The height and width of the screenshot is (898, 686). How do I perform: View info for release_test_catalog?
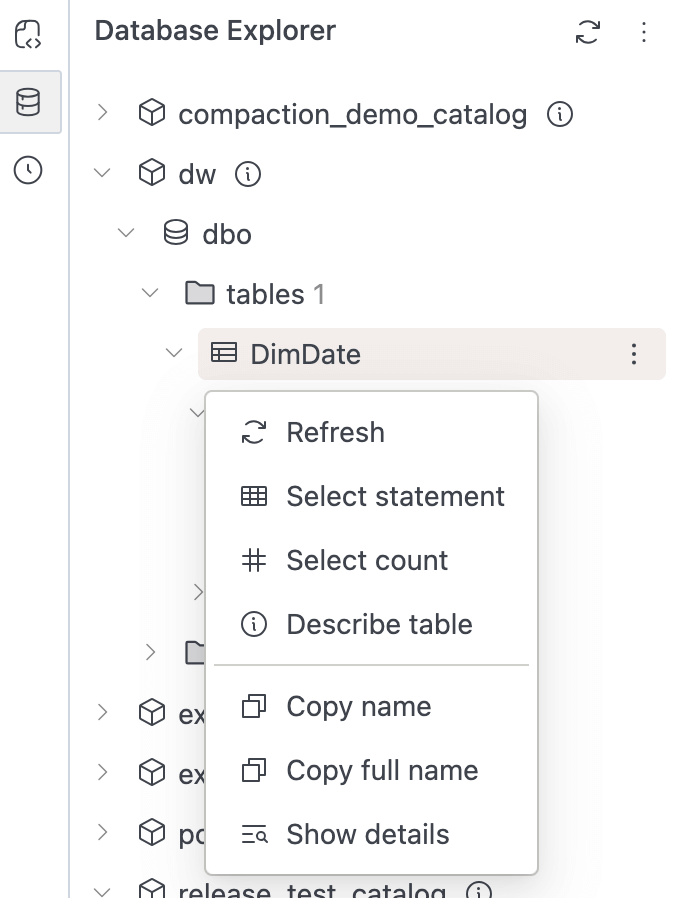[479, 889]
